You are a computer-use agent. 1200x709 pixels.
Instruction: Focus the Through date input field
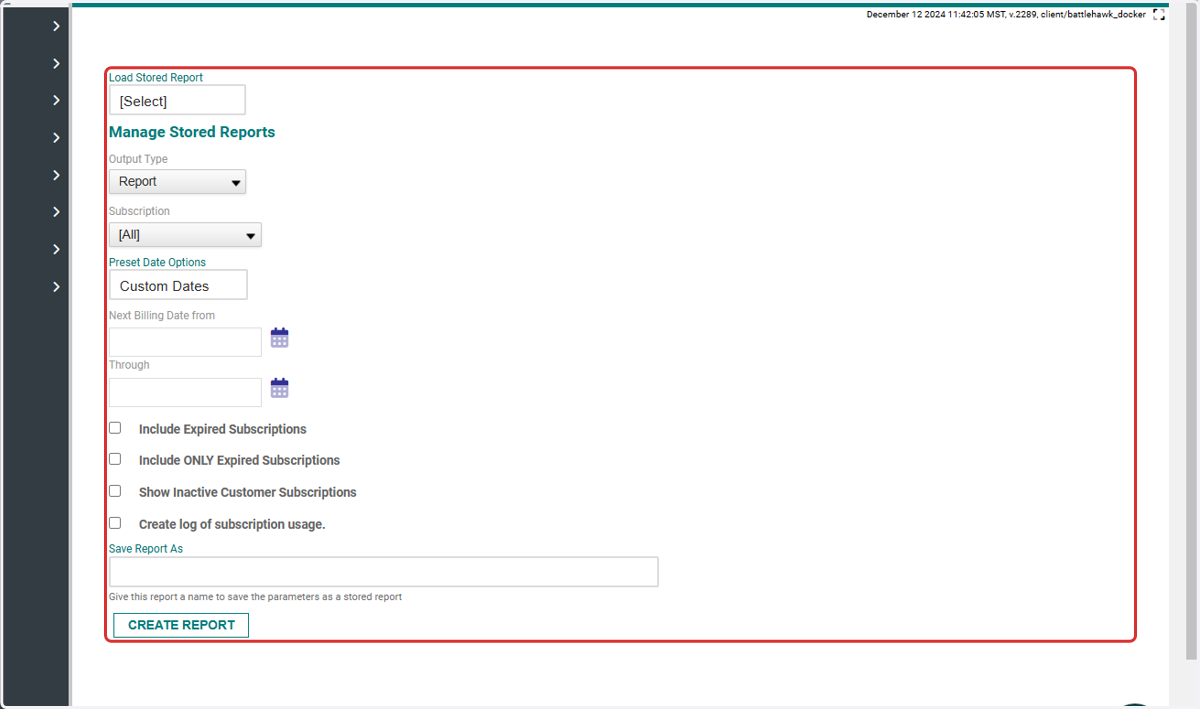pos(185,392)
